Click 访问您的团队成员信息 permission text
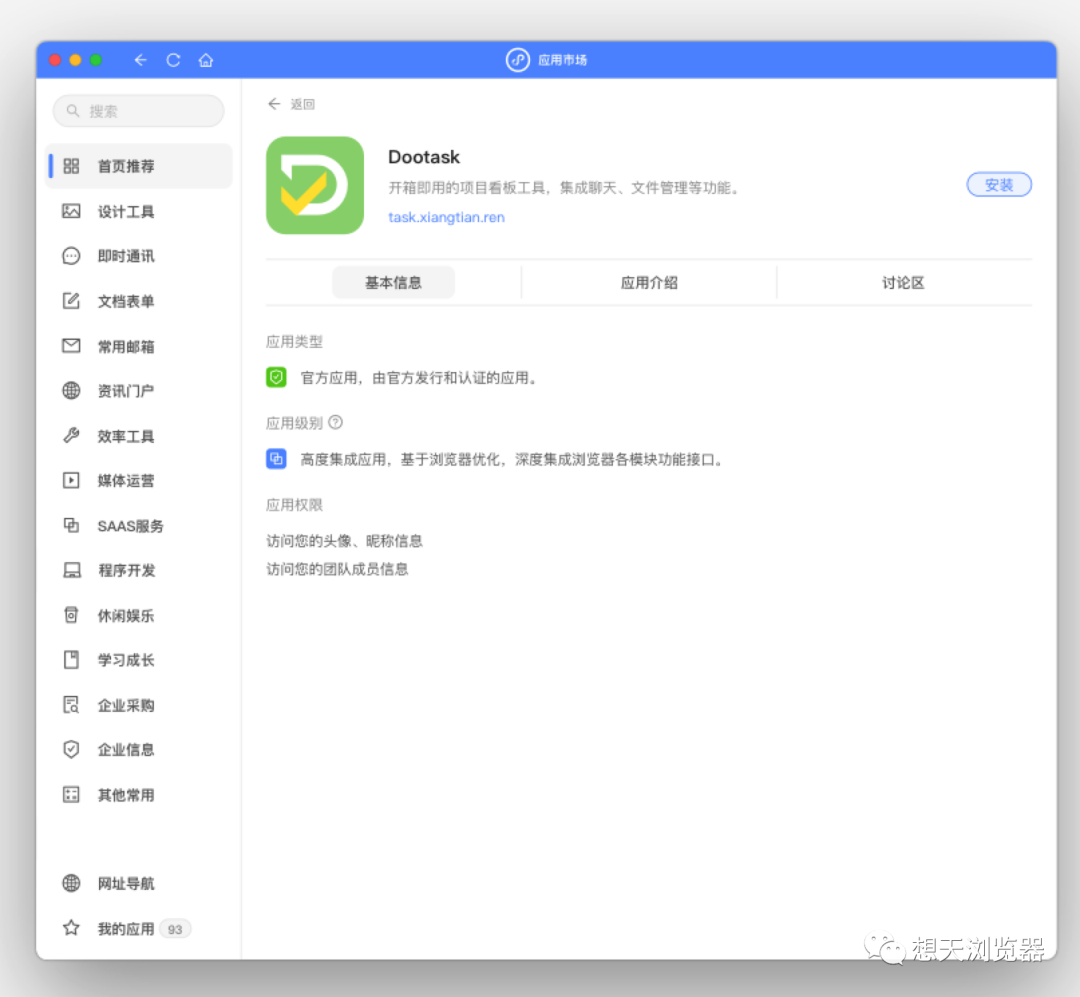The height and width of the screenshot is (997, 1080). [x=338, y=569]
